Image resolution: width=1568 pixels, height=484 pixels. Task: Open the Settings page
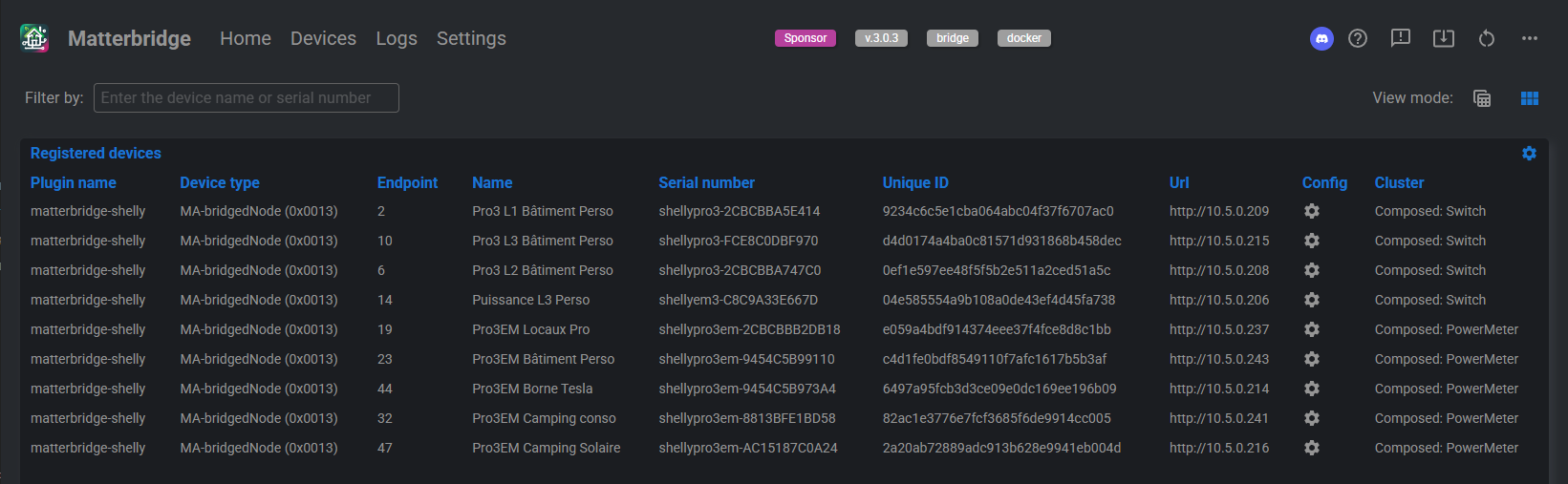pos(471,38)
